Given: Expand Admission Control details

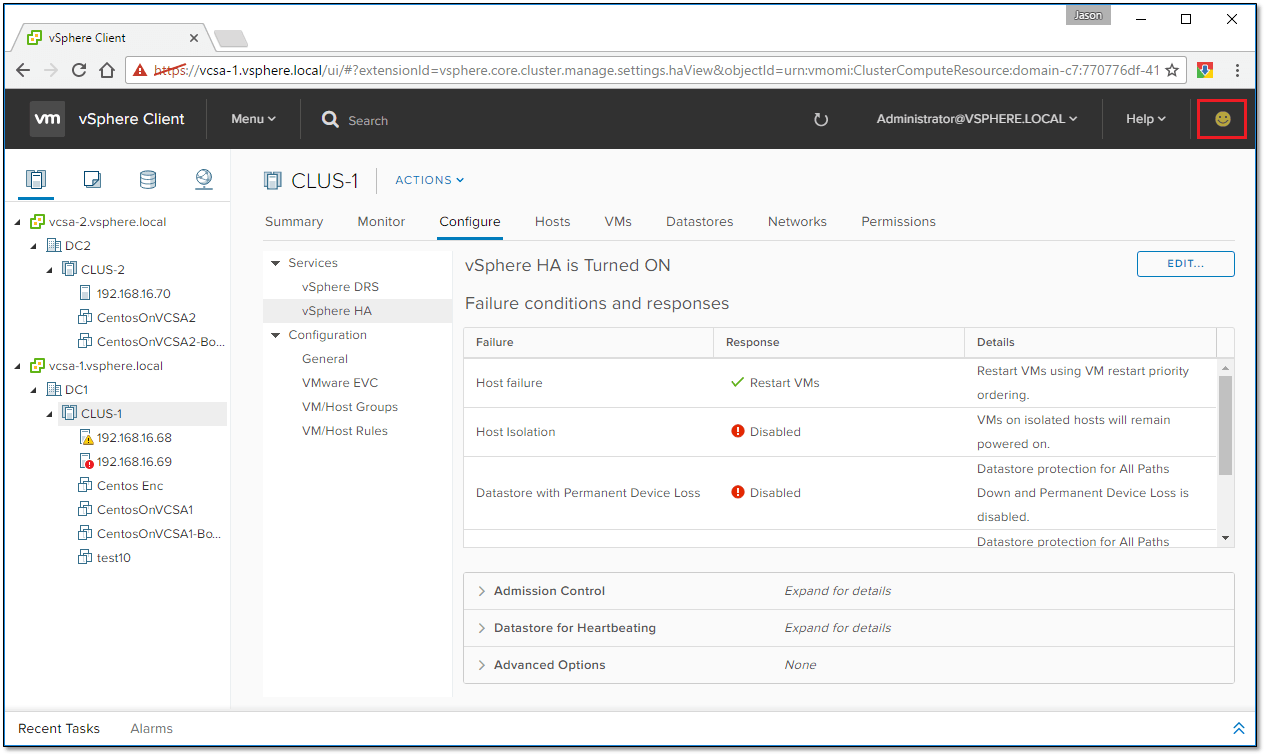Looking at the screenshot, I should [x=482, y=591].
